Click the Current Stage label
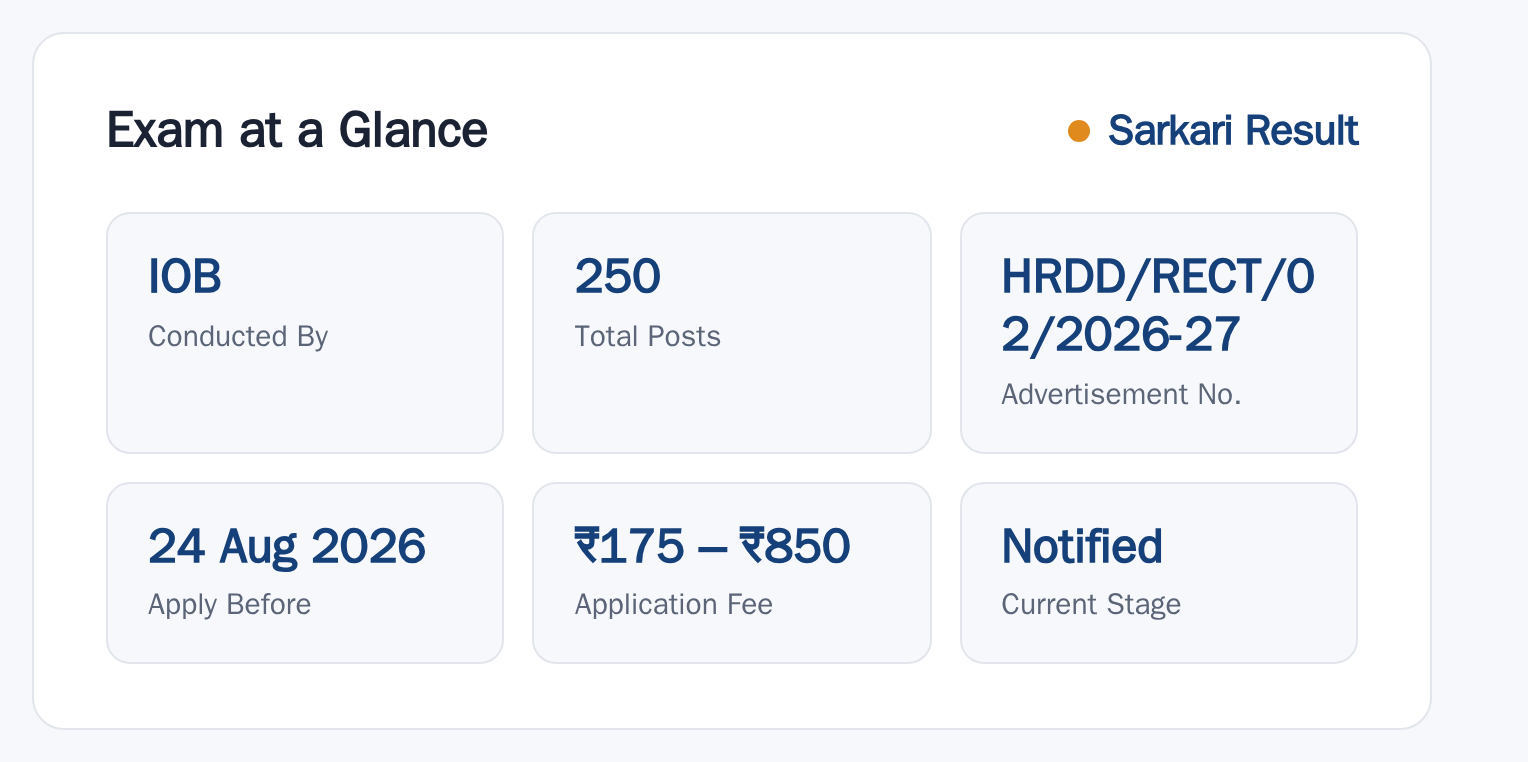 [1091, 605]
